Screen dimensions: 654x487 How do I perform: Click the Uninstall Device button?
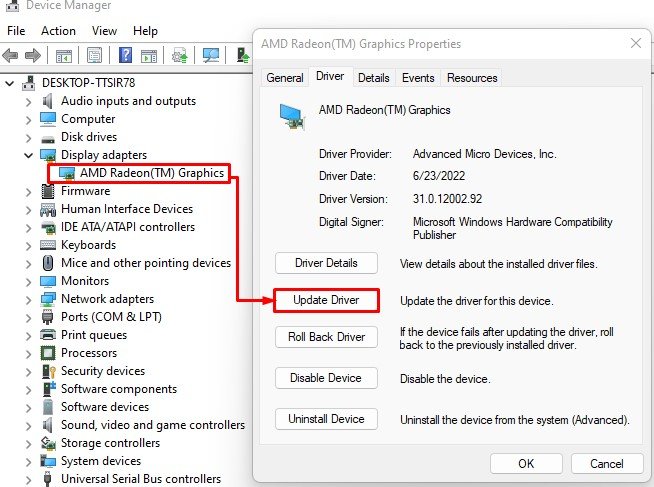326,419
